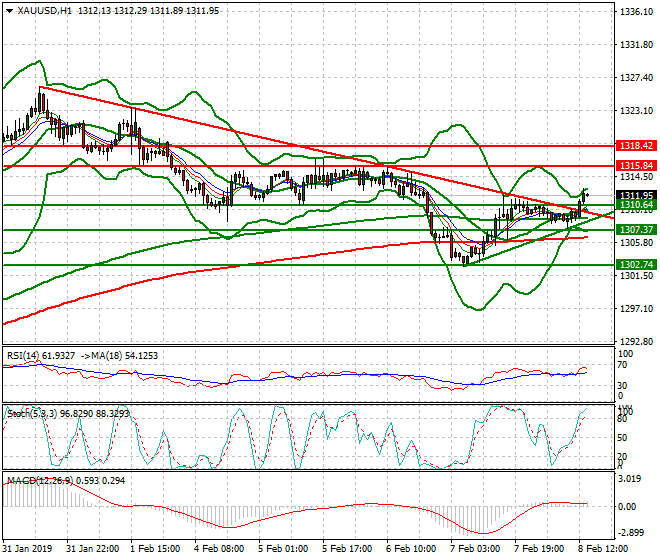This screenshot has height=560, width=660.
Task: Click the current price tag 1311.95
Action: 636,195
